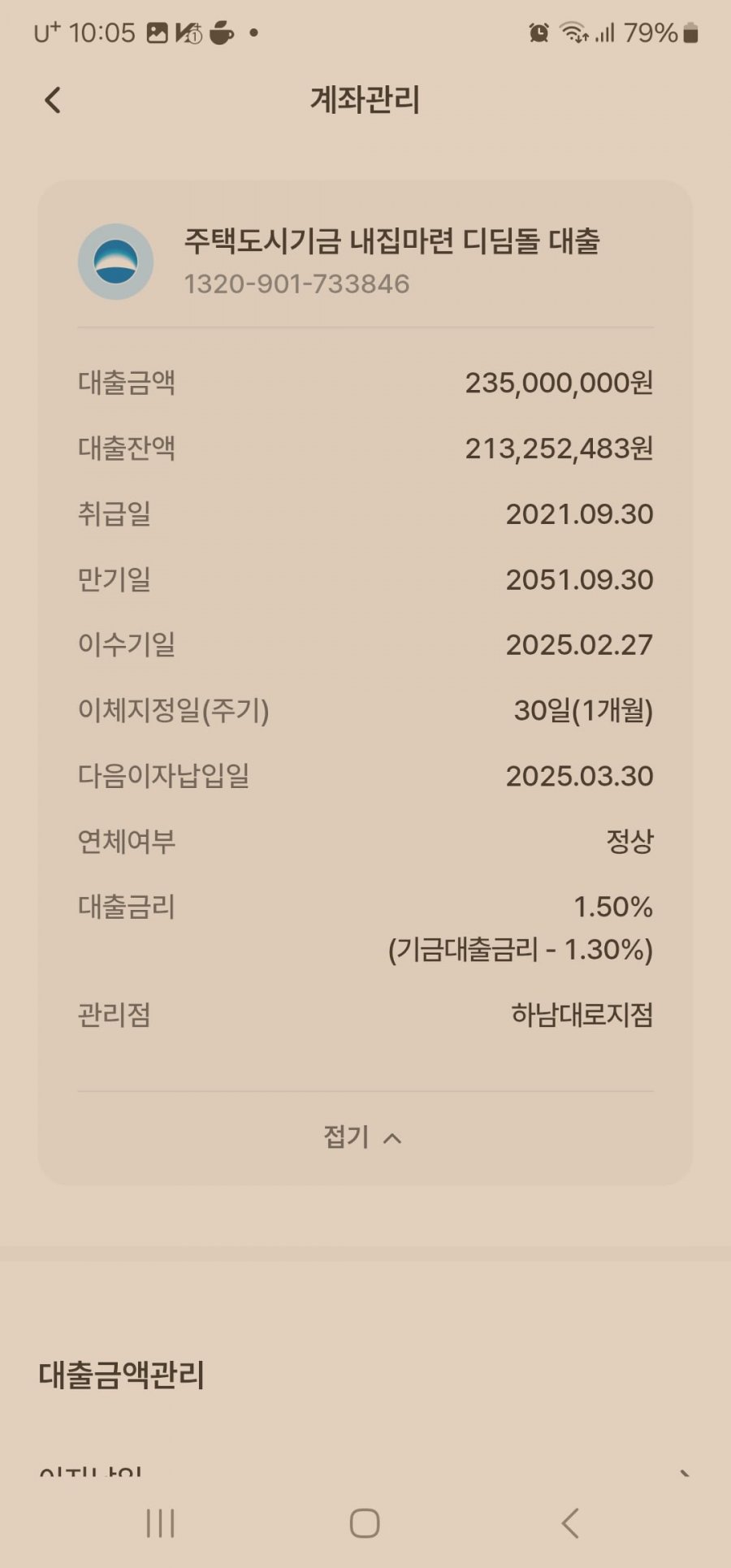Tap the back arrow beside 계좌관리
This screenshot has width=731, height=1568.
coord(53,101)
